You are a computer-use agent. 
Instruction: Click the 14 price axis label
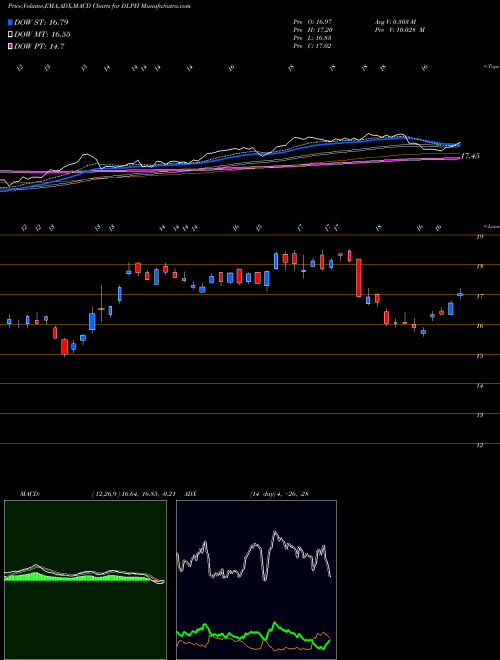click(479, 386)
